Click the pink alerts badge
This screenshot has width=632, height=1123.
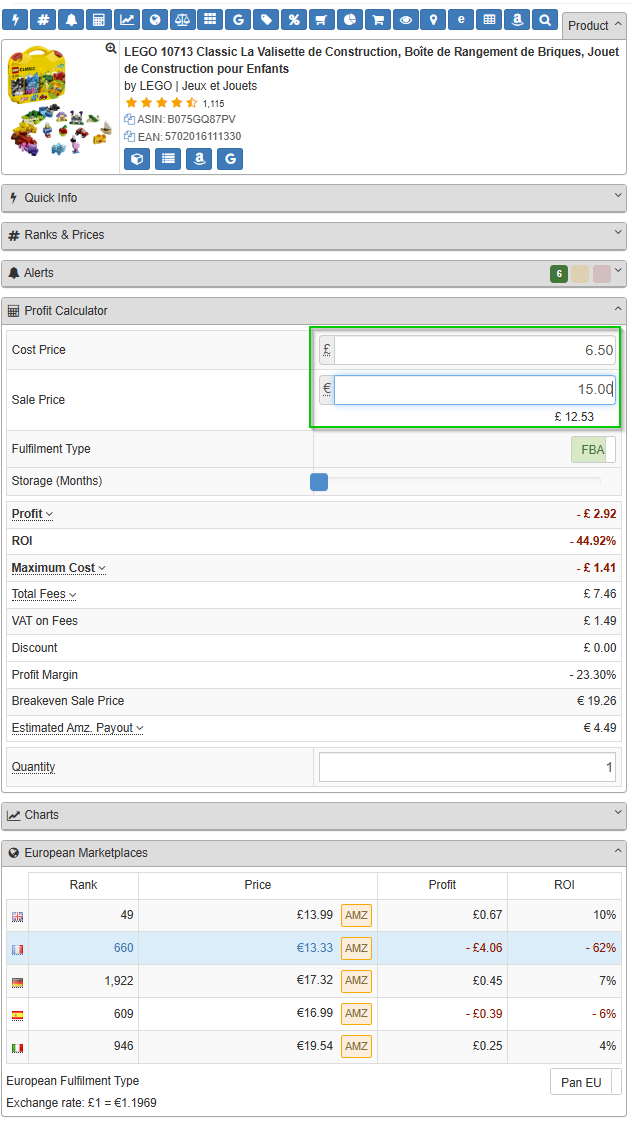pos(602,274)
